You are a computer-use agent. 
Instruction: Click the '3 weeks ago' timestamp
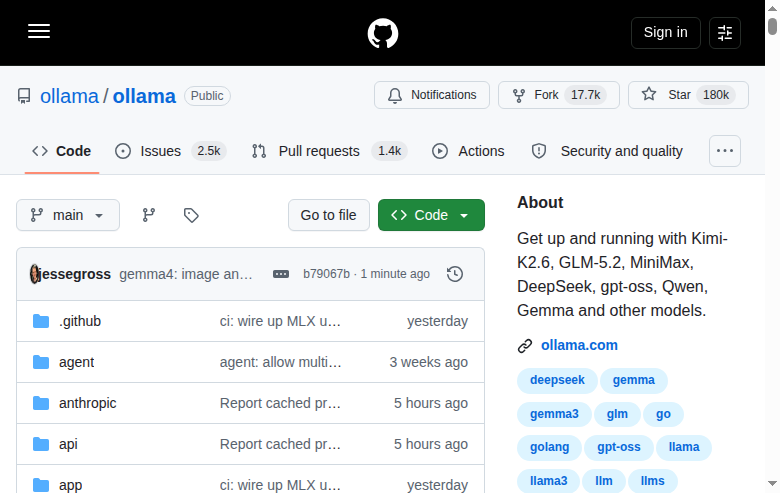(428, 362)
